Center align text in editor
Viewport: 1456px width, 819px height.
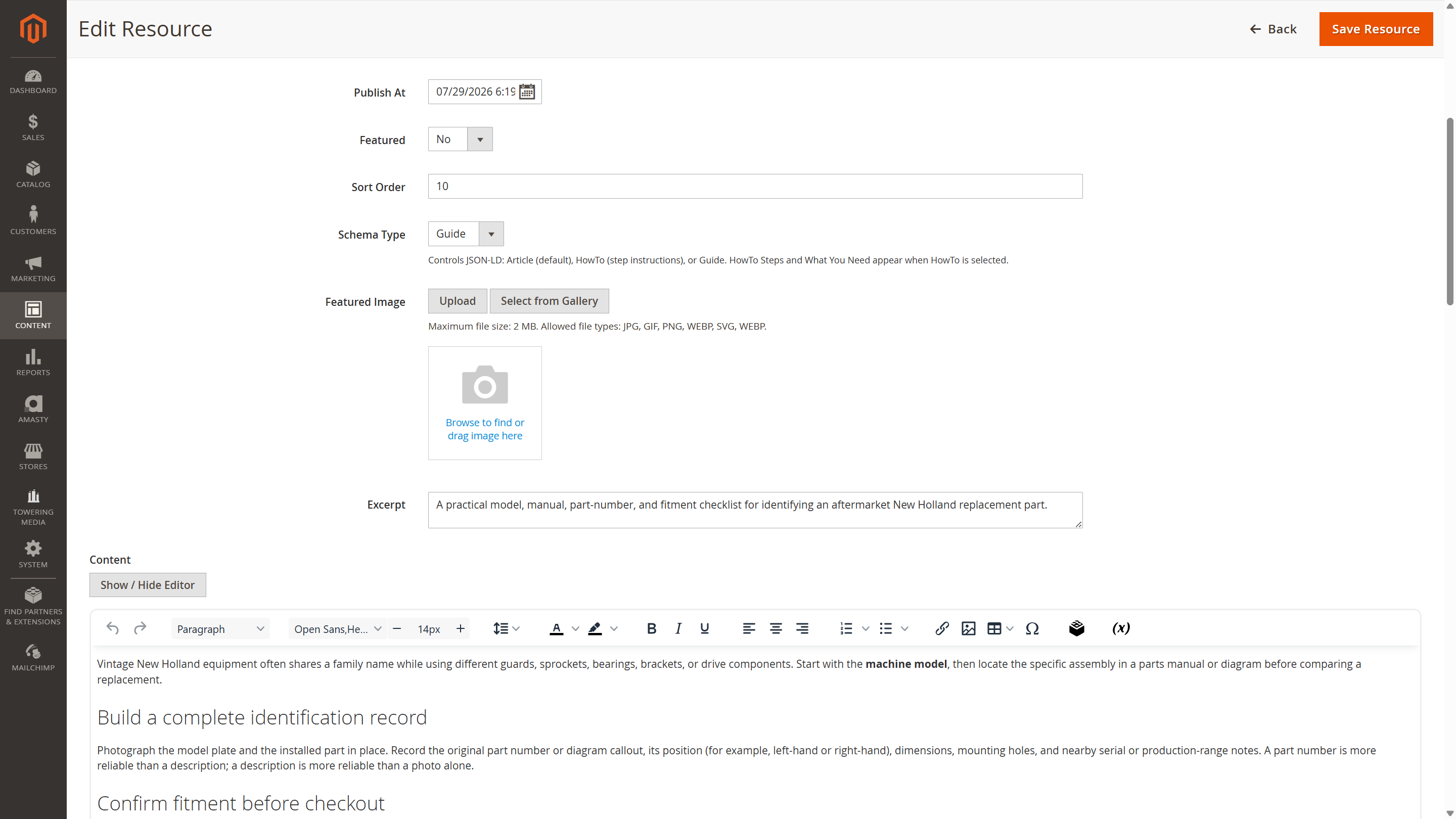click(x=776, y=628)
